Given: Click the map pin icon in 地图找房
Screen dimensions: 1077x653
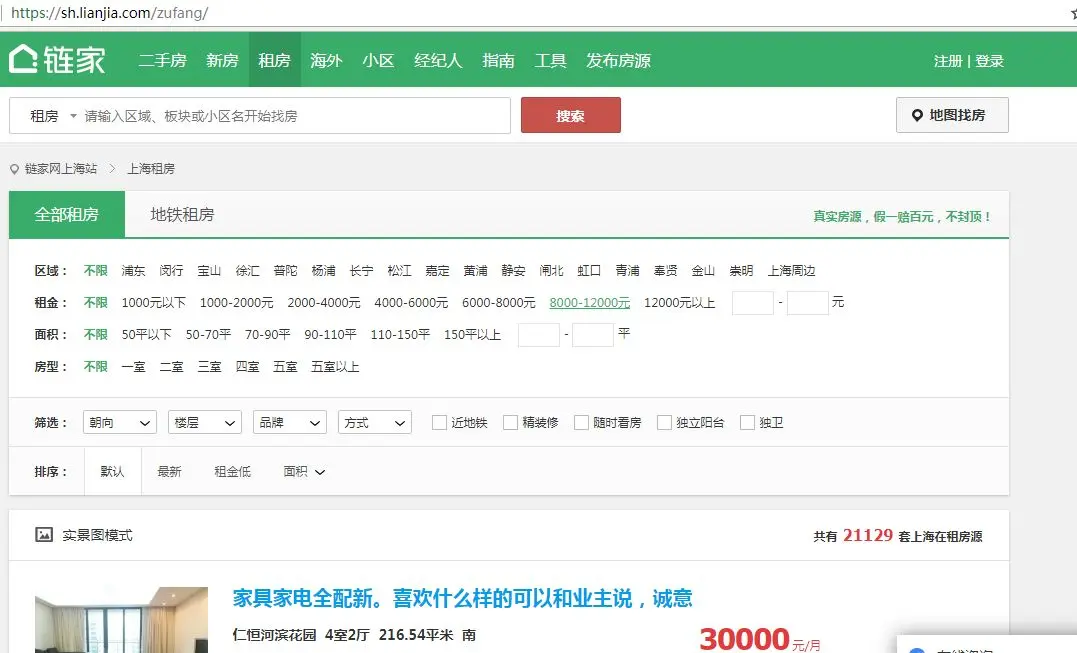Looking at the screenshot, I should 917,115.
